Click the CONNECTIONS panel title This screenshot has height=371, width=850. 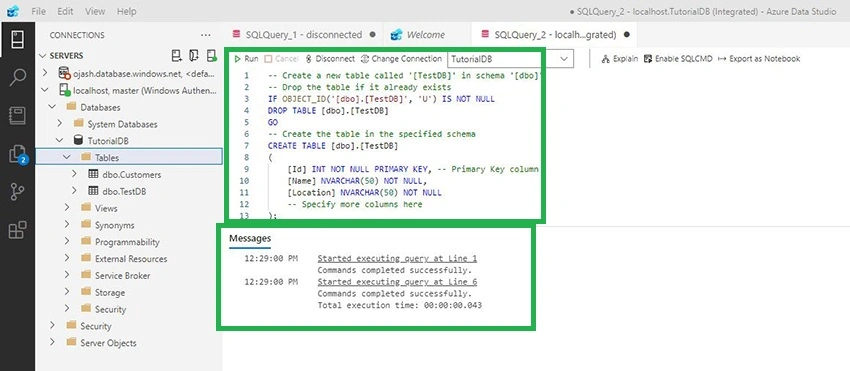pyautogui.click(x=77, y=35)
